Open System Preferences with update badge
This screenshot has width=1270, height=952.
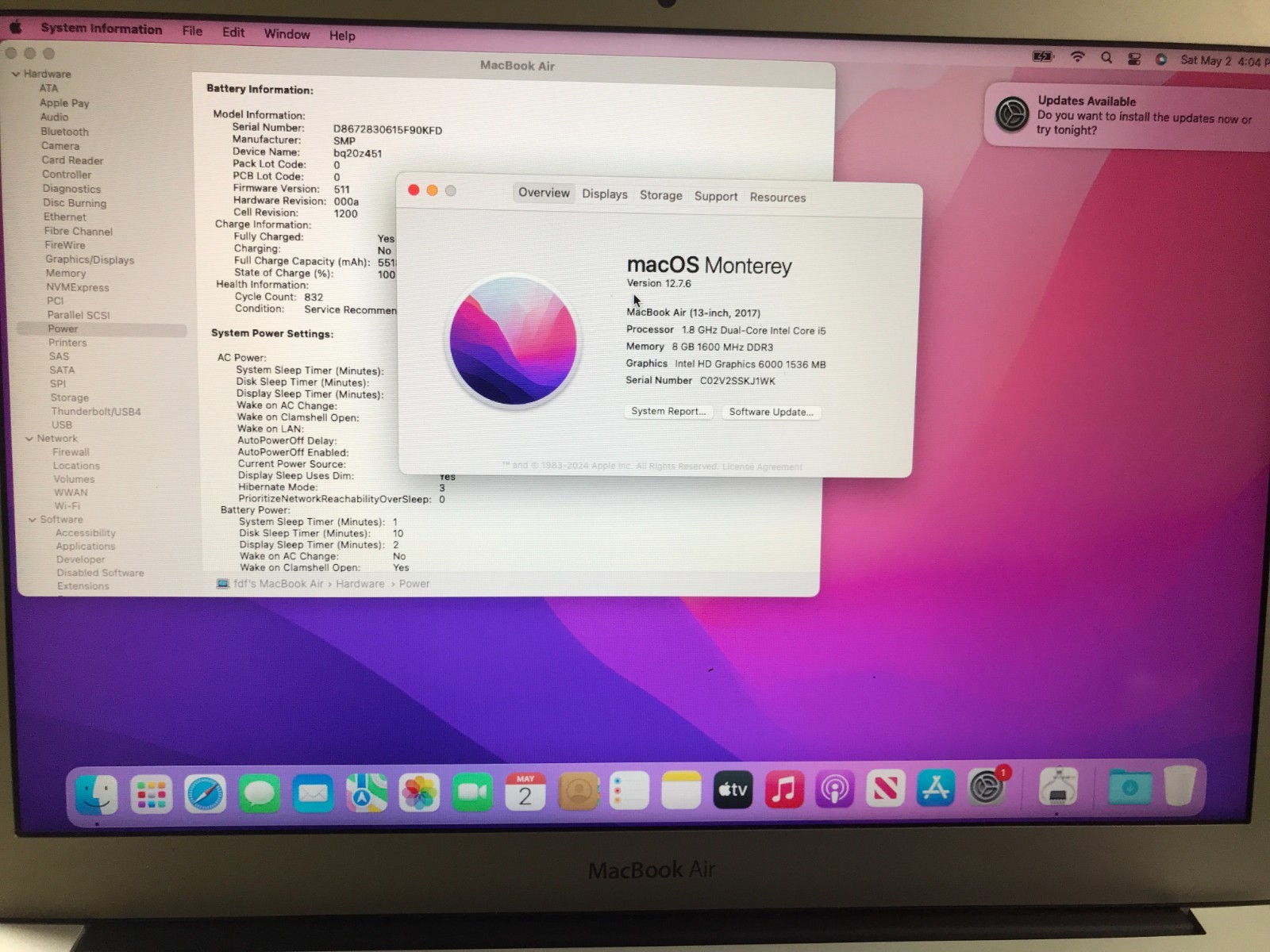tap(987, 787)
